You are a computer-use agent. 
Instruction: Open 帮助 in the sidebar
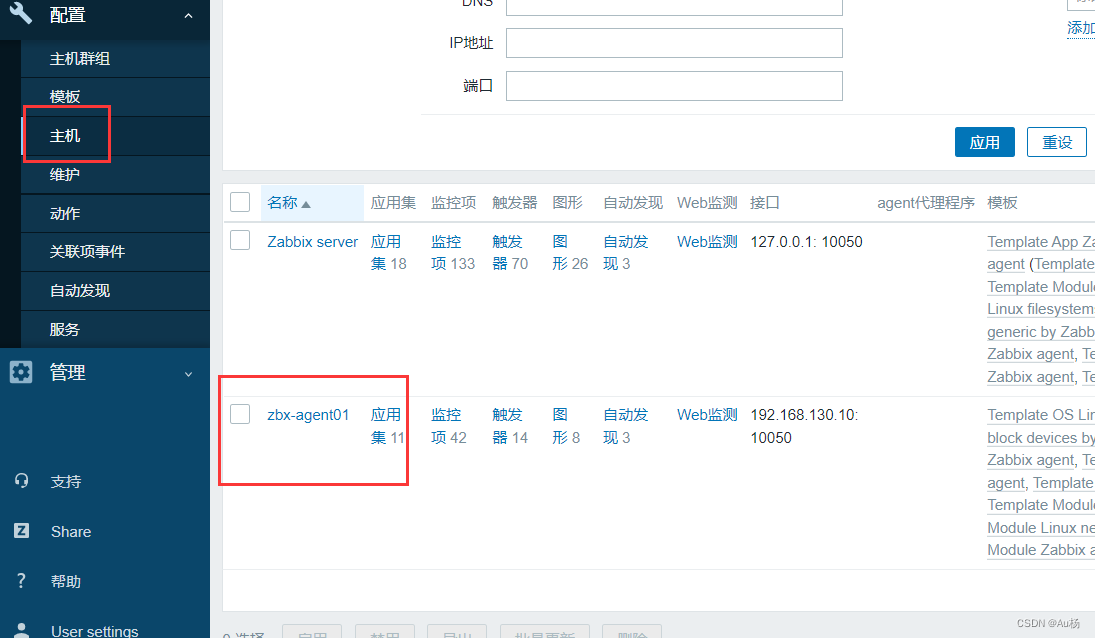point(66,581)
